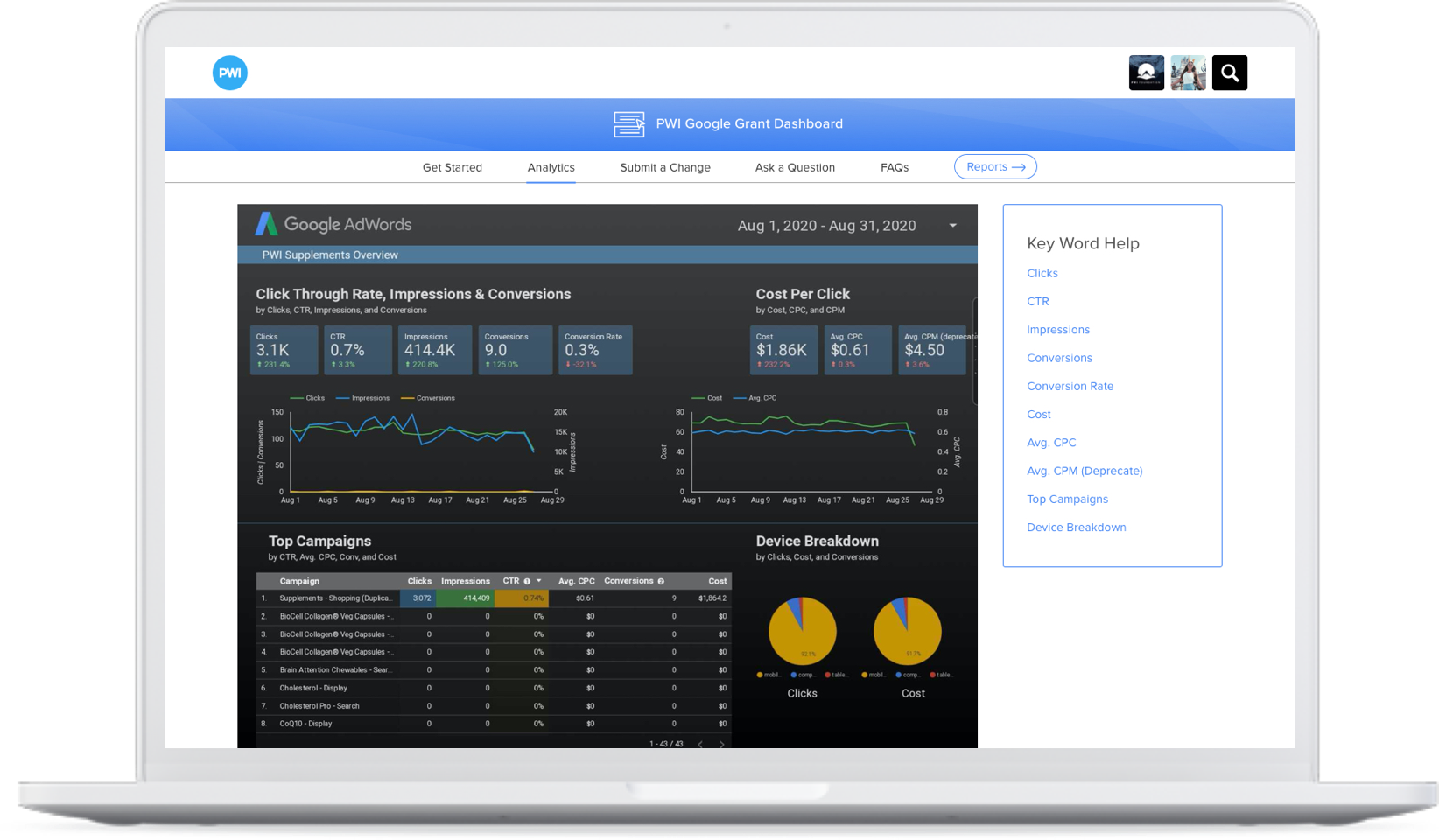This screenshot has width=1439, height=840.
Task: Switch to the Analytics tab
Action: coord(551,167)
